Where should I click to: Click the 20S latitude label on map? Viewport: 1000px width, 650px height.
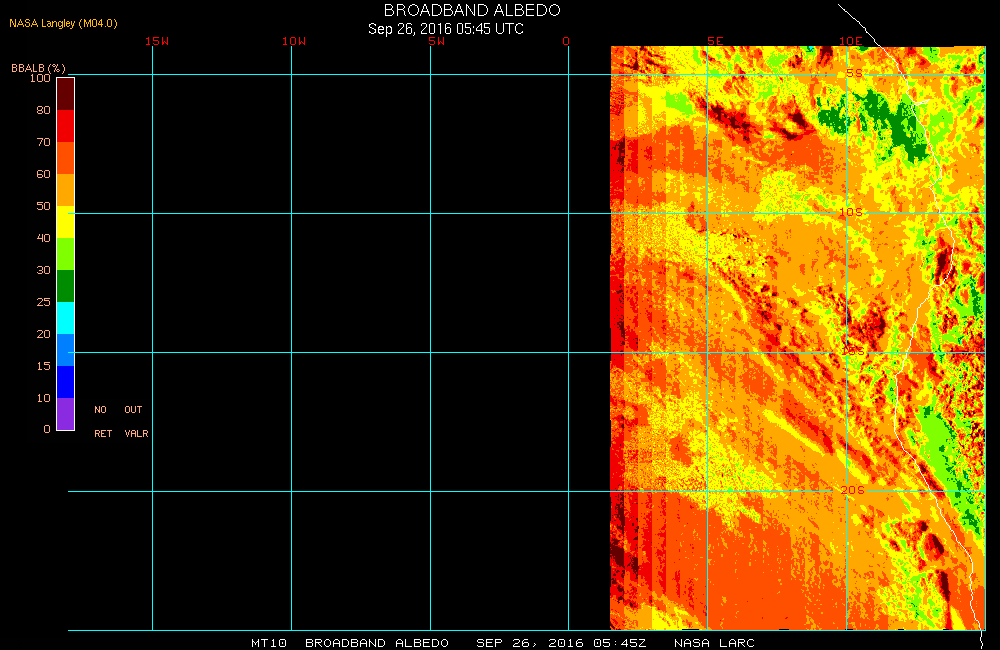(850, 490)
